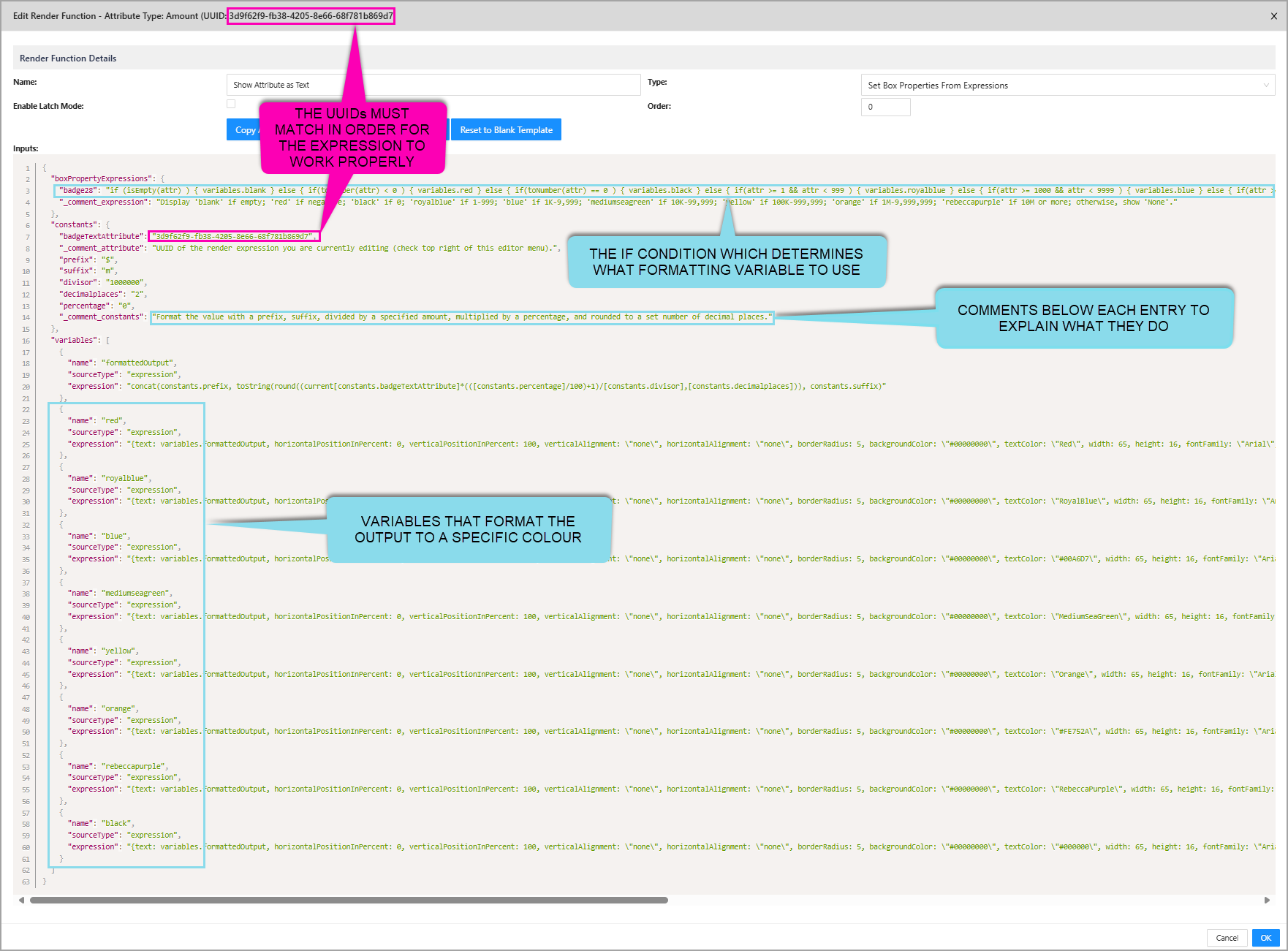The image size is (1288, 951).
Task: Click the Name input field
Action: (x=433, y=86)
